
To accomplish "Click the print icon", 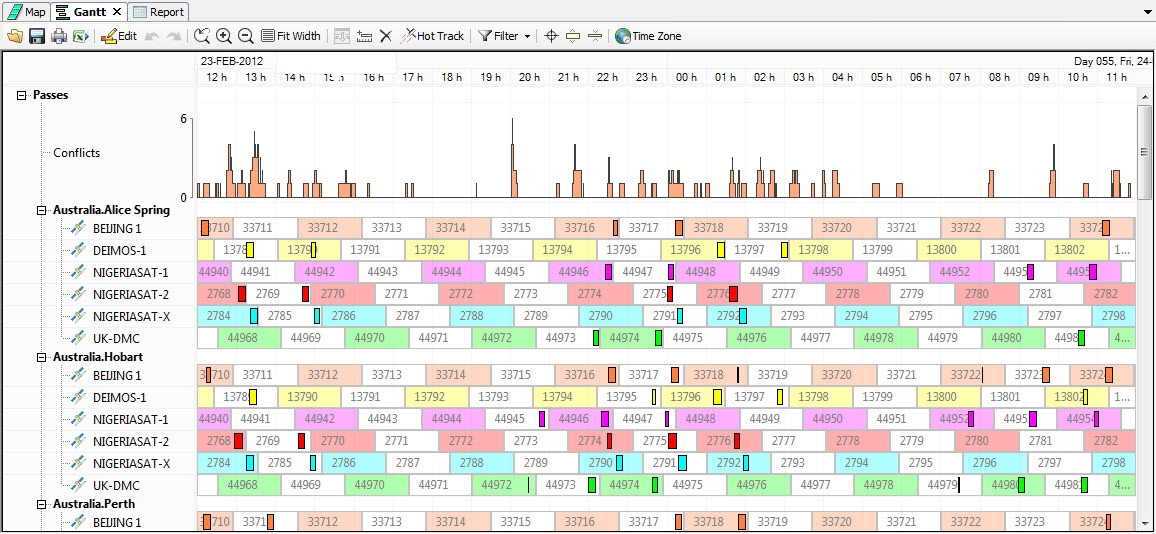I will (59, 36).
